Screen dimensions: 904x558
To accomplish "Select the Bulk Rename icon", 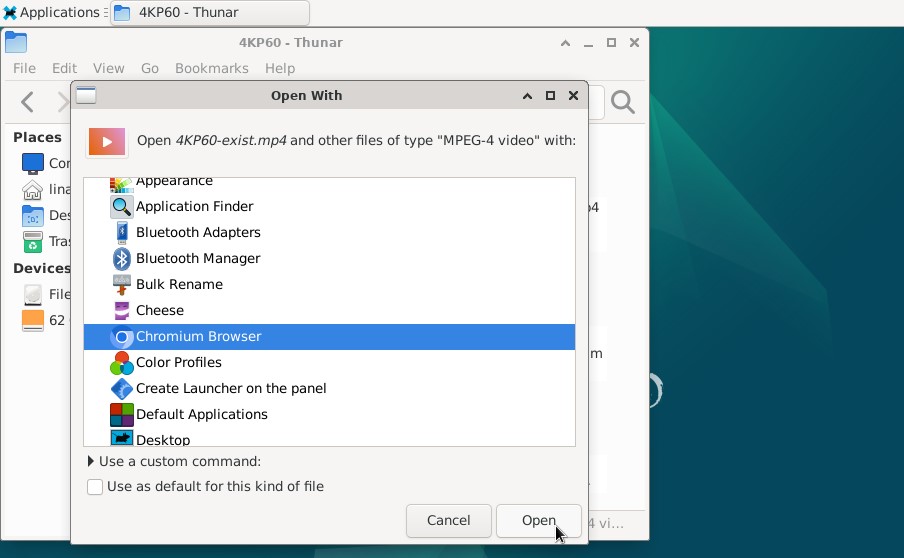I will pos(121,285).
